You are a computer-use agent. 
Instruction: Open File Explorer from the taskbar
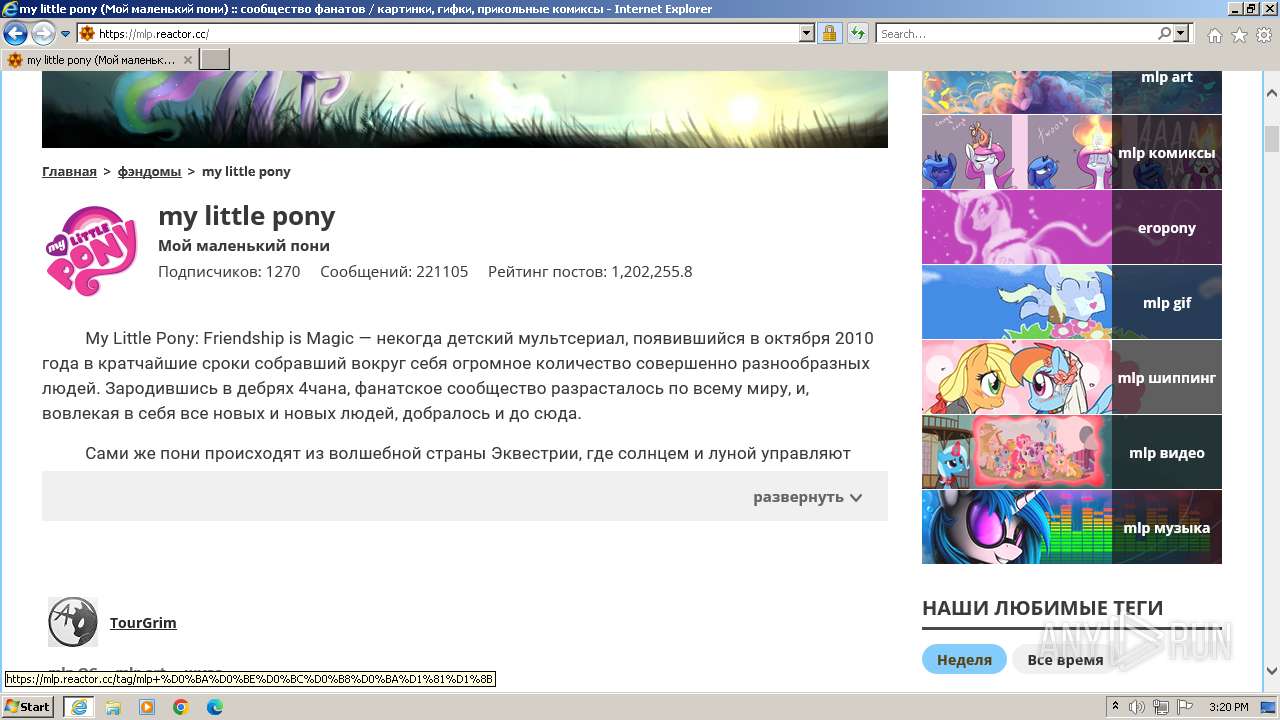[113, 707]
